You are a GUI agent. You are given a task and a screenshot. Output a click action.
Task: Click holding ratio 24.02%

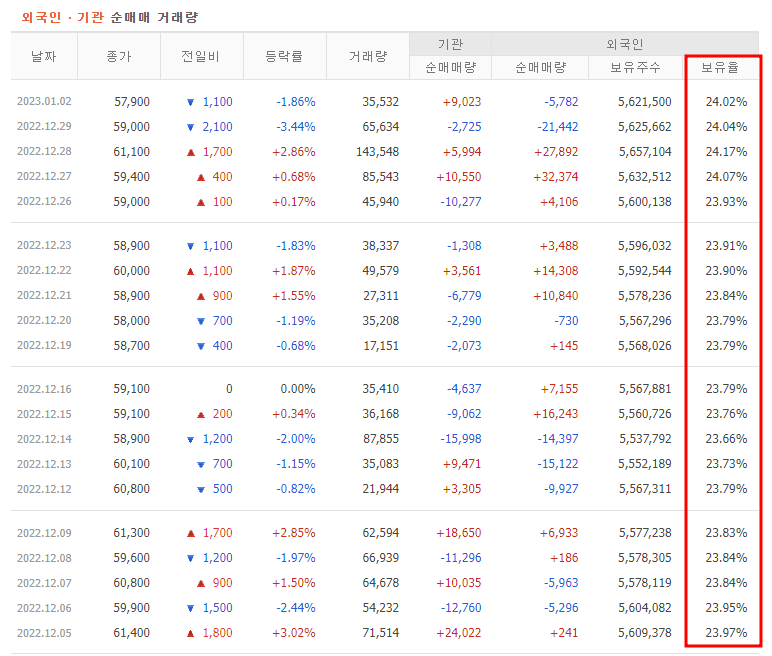726,101
